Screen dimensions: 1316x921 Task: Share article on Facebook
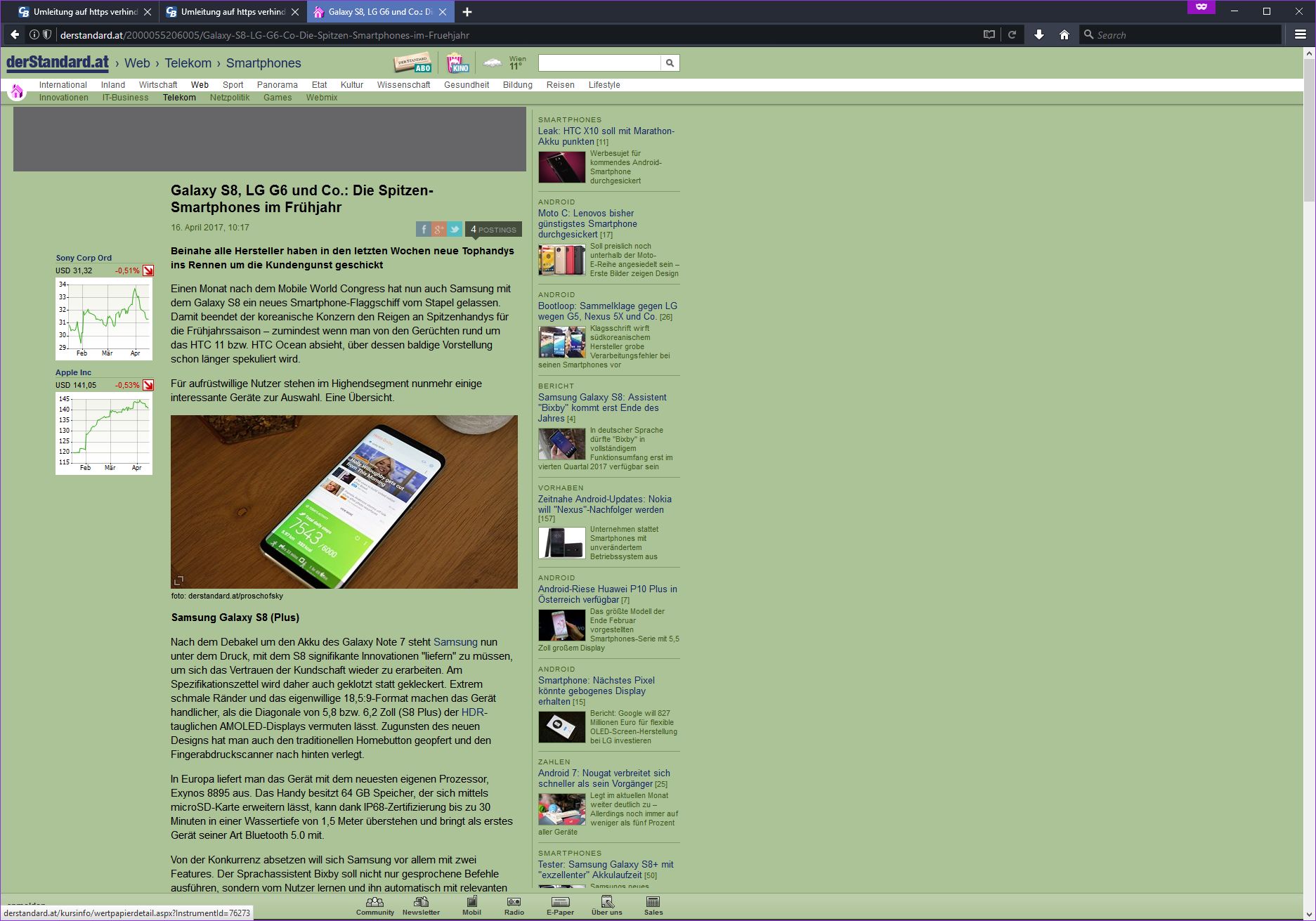(423, 229)
